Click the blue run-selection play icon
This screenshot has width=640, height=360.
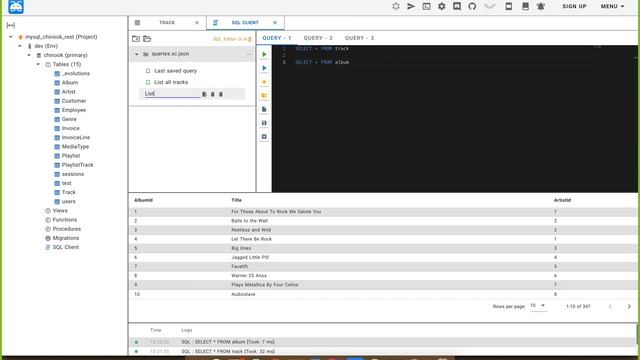264,68
